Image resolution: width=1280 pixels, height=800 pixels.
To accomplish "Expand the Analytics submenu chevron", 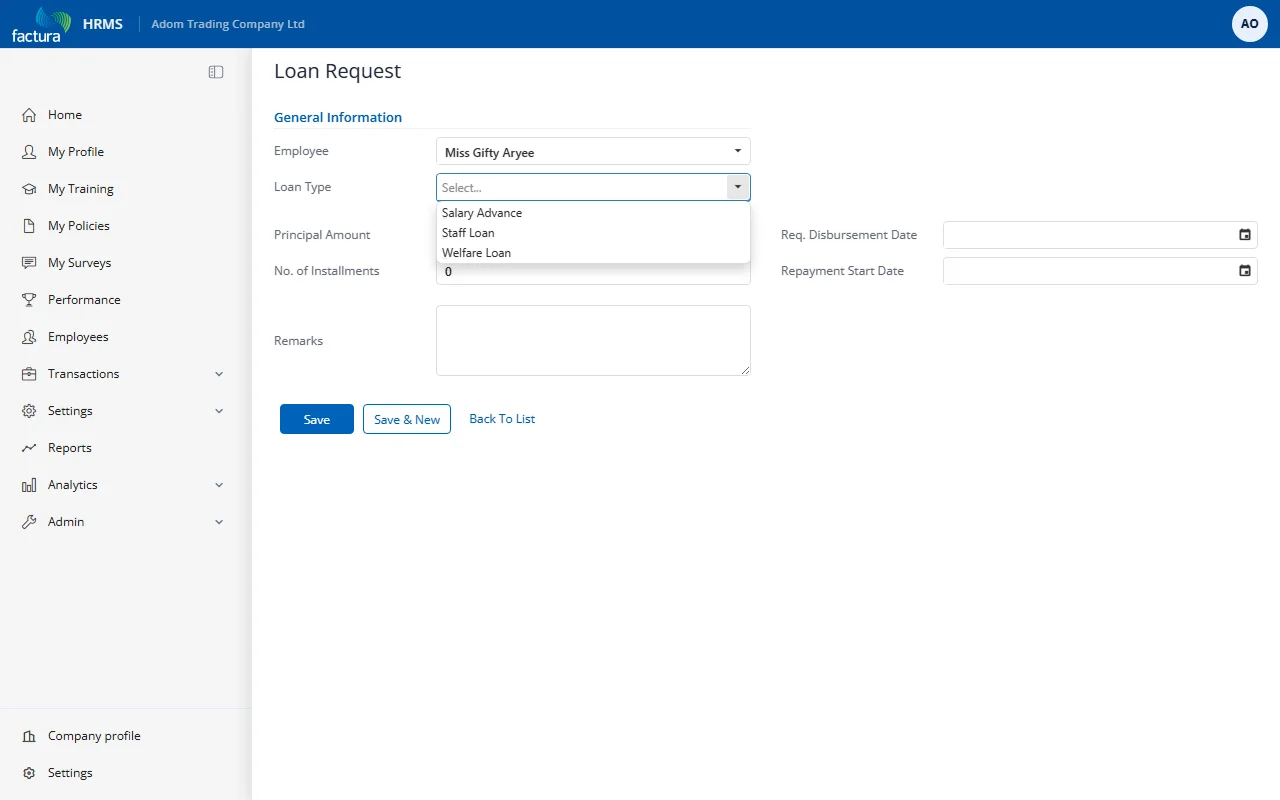I will (x=219, y=485).
